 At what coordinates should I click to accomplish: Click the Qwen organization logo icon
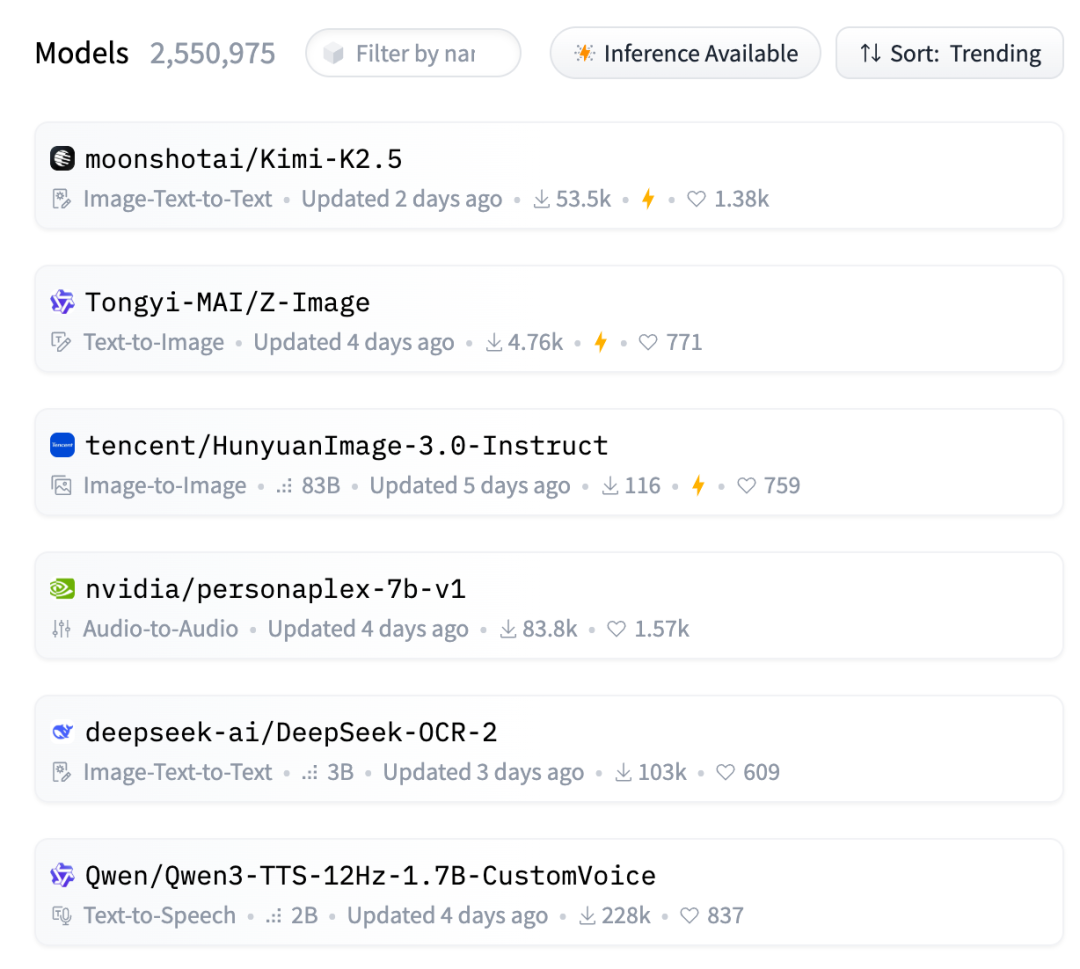62,876
